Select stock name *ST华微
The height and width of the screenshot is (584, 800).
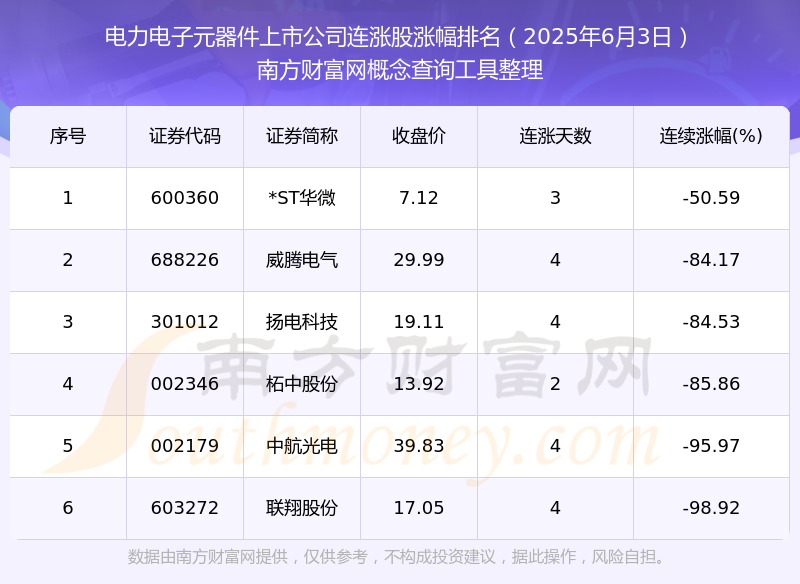[x=302, y=198]
